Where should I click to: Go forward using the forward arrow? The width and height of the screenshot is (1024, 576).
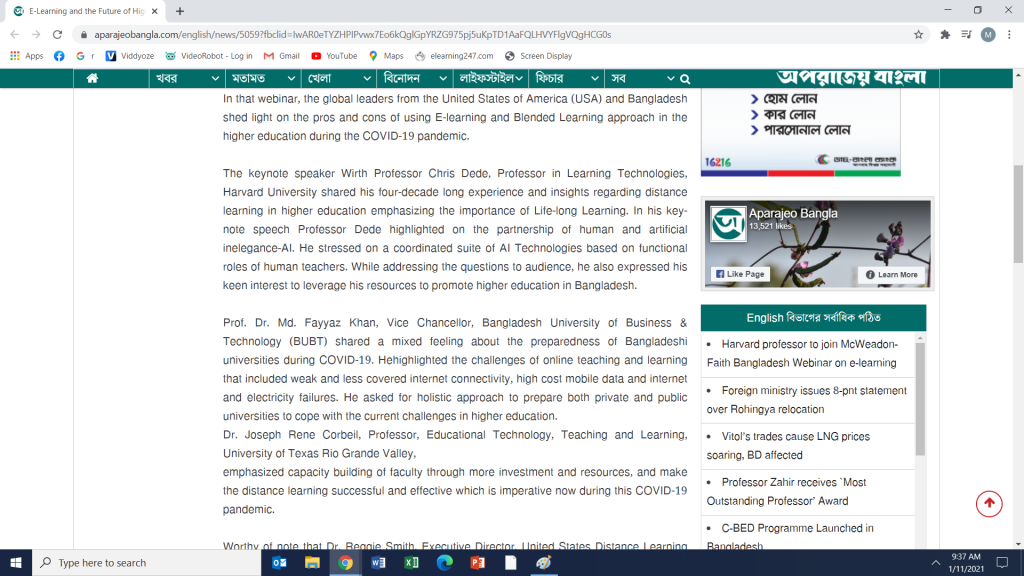pyautogui.click(x=36, y=35)
